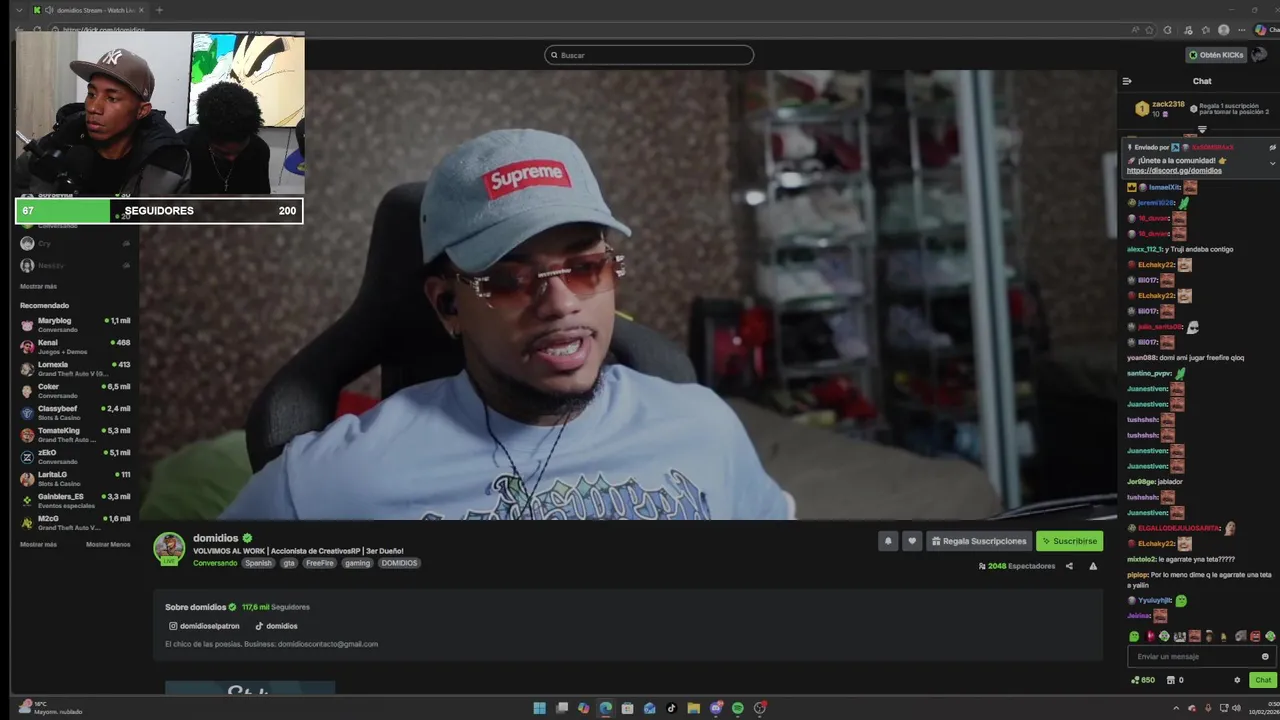Open Maryblog recommended channel
Screen dimensions: 1280x720
(x=75, y=324)
